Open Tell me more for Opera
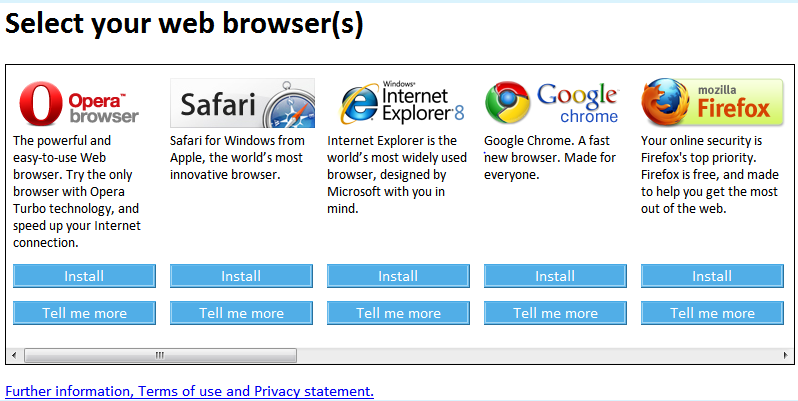798x401 pixels. (x=84, y=313)
